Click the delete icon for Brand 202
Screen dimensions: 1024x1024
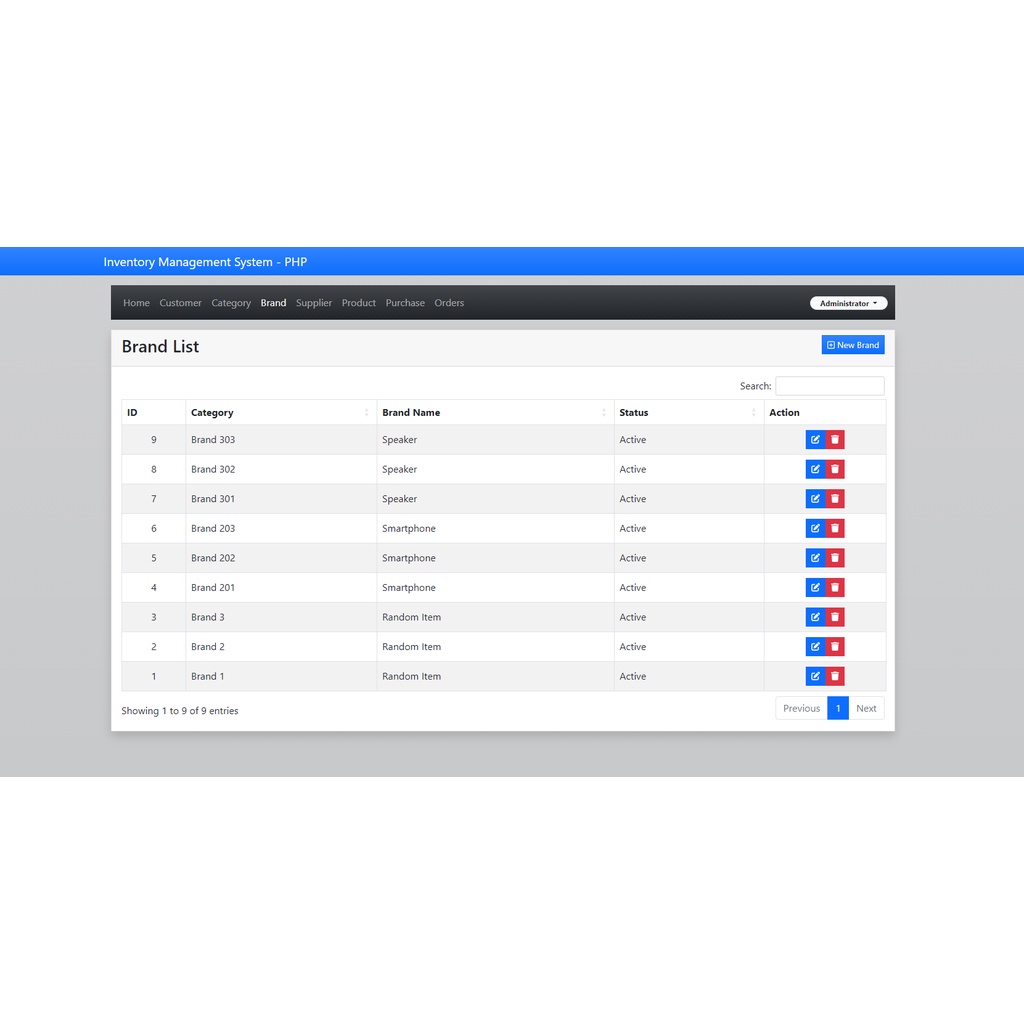[x=835, y=558]
